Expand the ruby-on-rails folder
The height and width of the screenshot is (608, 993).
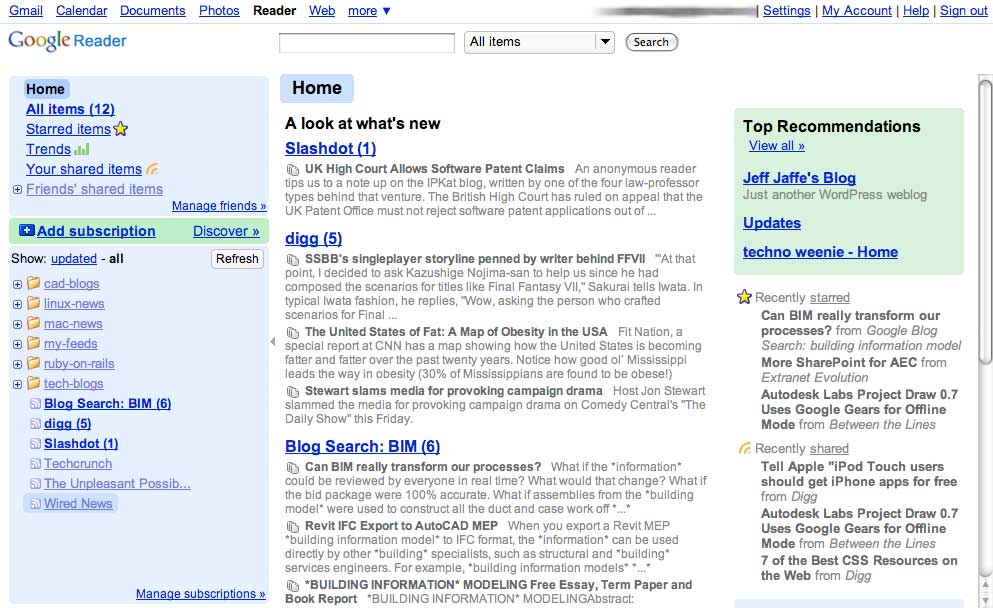point(17,365)
